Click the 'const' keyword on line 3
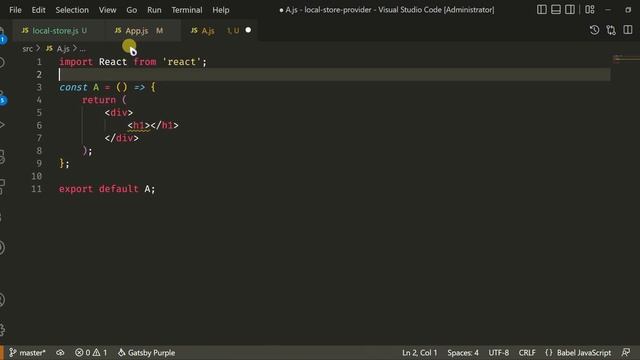This screenshot has height=360, width=640. pos(73,87)
